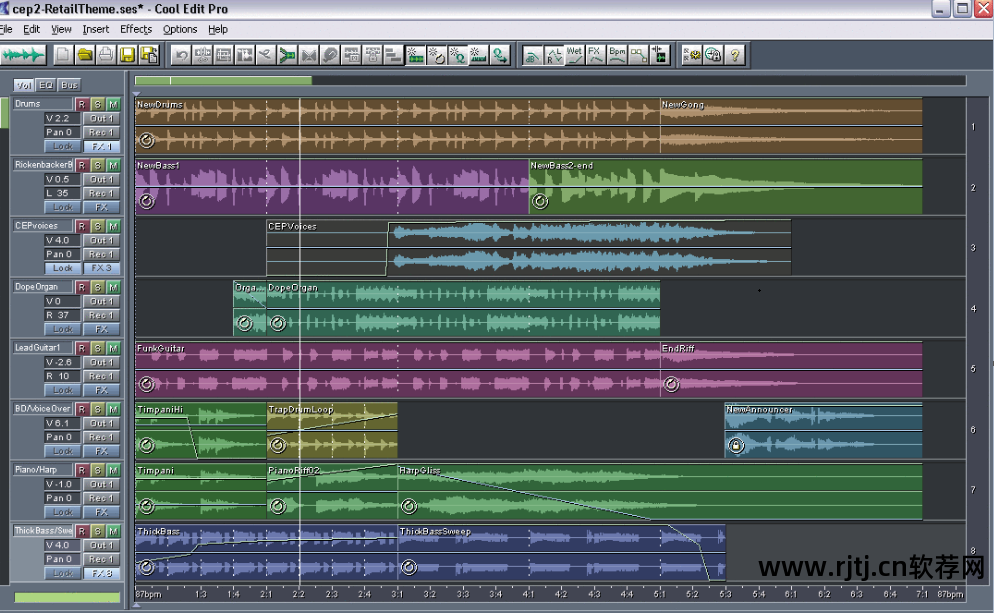Click the Undo curved arrow icon
This screenshot has width=994, height=613.
click(181, 56)
